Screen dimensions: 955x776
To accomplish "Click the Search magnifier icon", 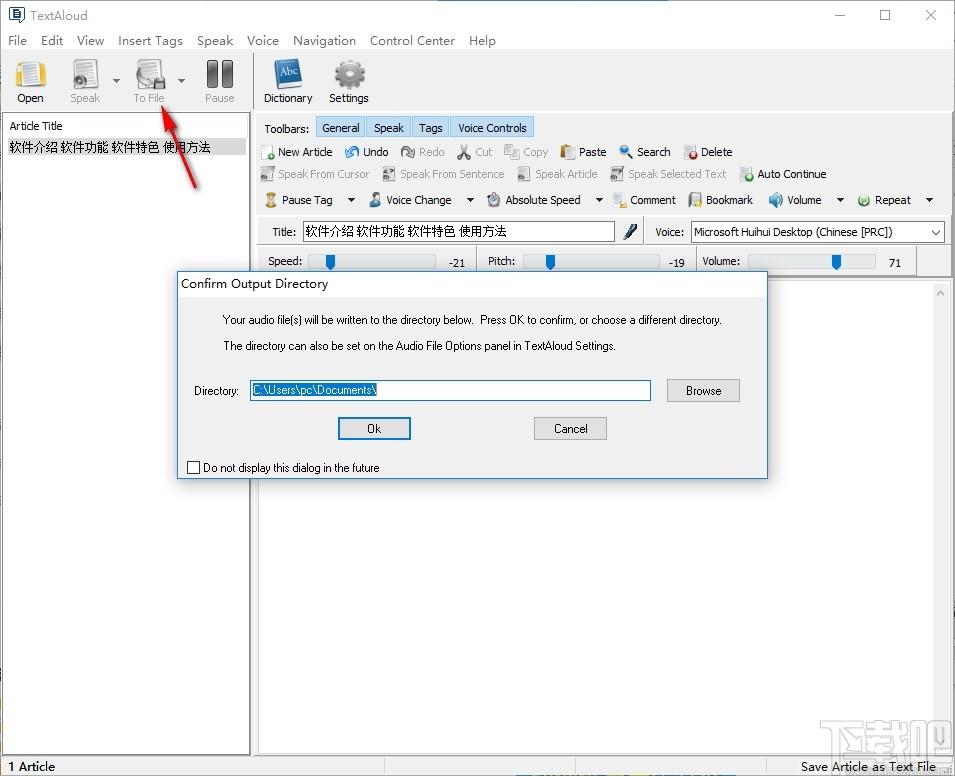I will [x=626, y=152].
